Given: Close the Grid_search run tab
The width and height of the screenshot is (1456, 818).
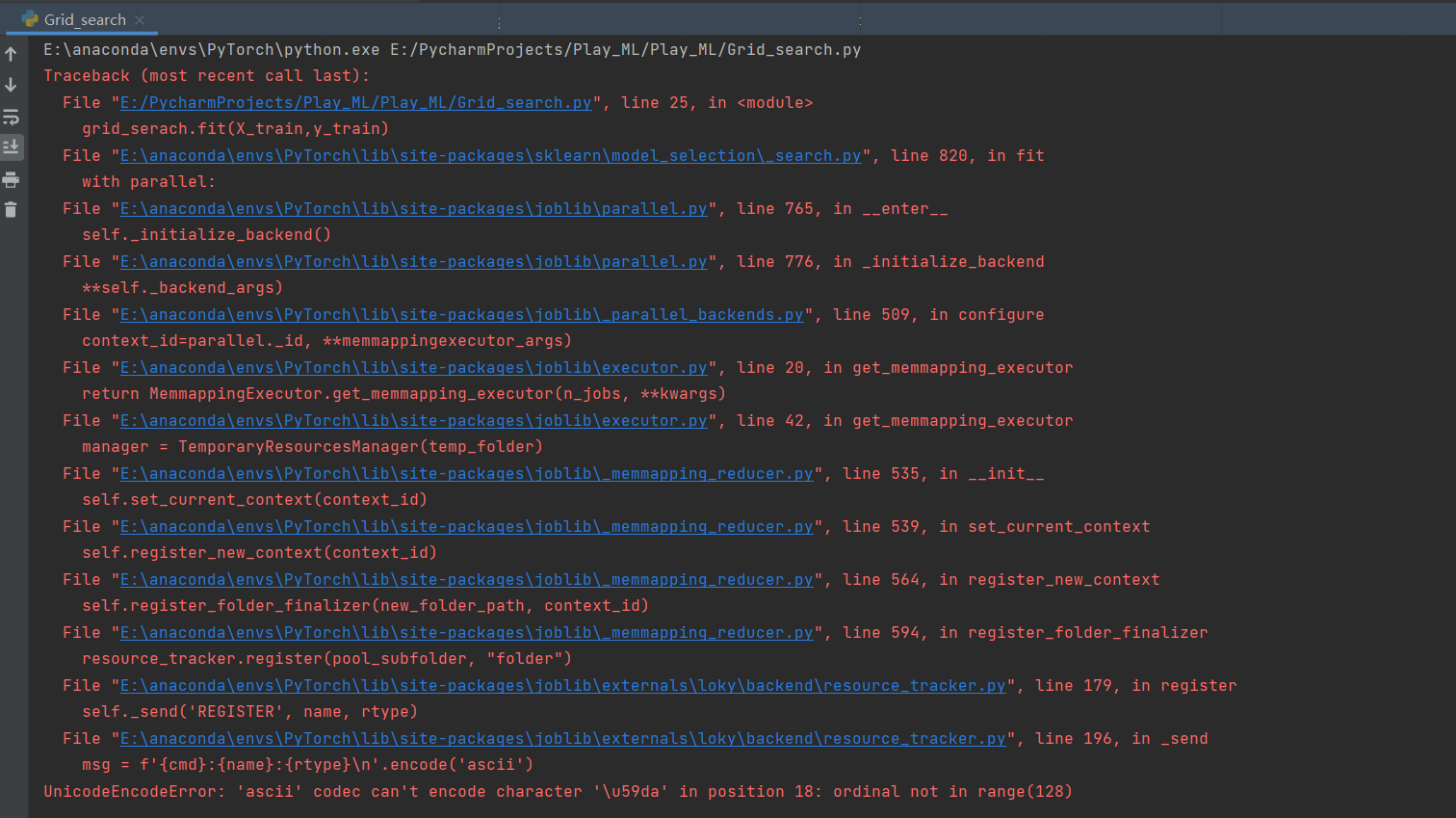Looking at the screenshot, I should (140, 19).
